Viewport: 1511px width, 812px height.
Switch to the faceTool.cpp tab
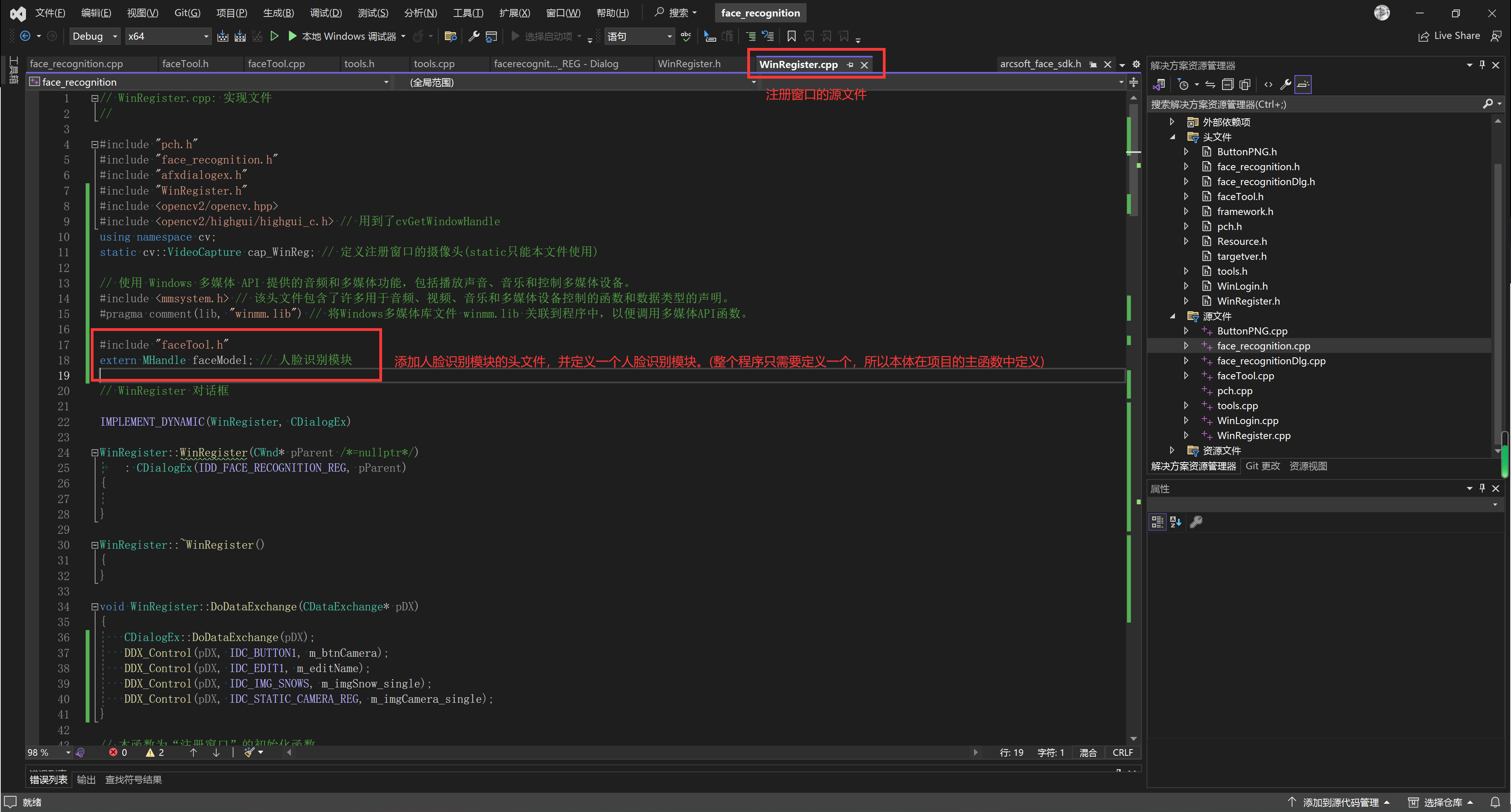click(x=276, y=64)
